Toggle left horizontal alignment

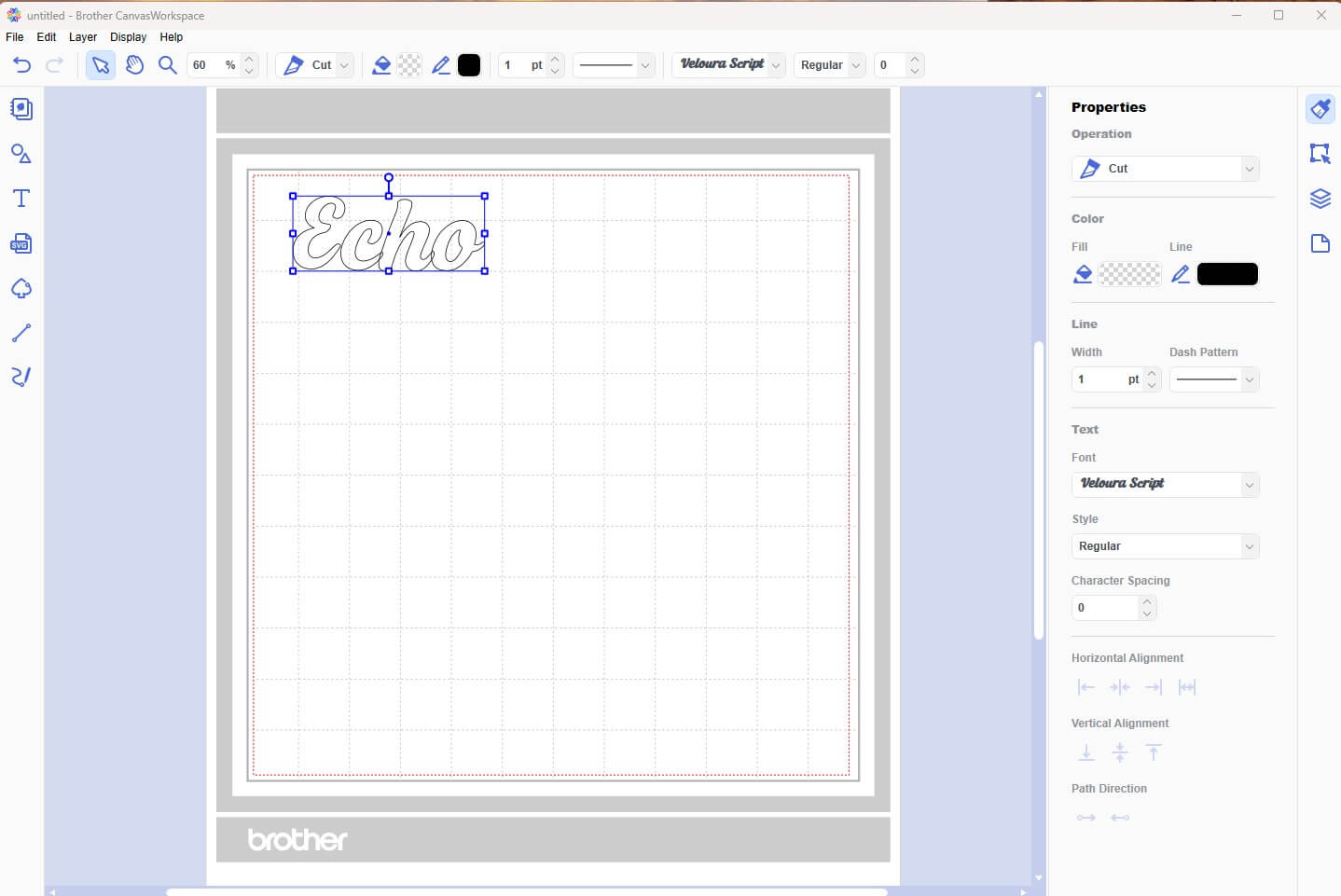1085,687
